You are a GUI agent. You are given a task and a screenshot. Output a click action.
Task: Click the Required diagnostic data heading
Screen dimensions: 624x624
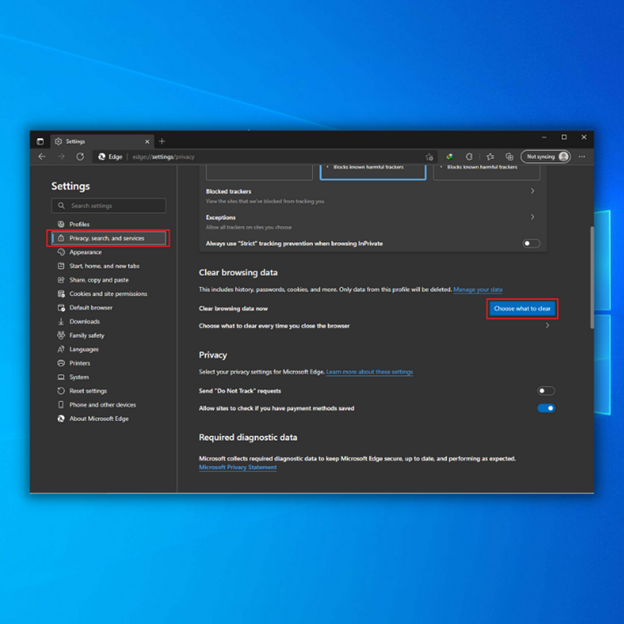[248, 437]
